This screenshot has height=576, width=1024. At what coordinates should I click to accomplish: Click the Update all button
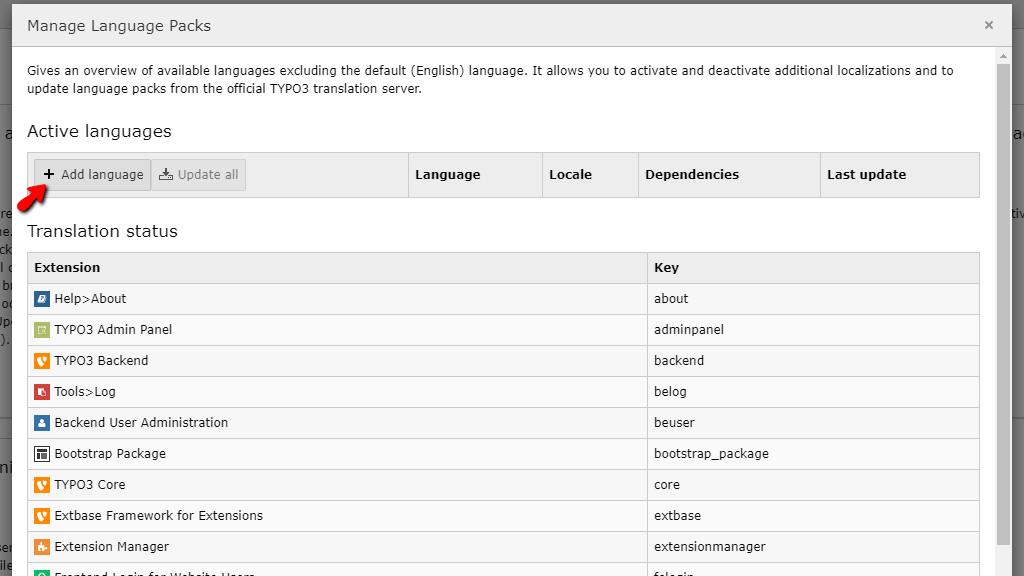tap(199, 175)
